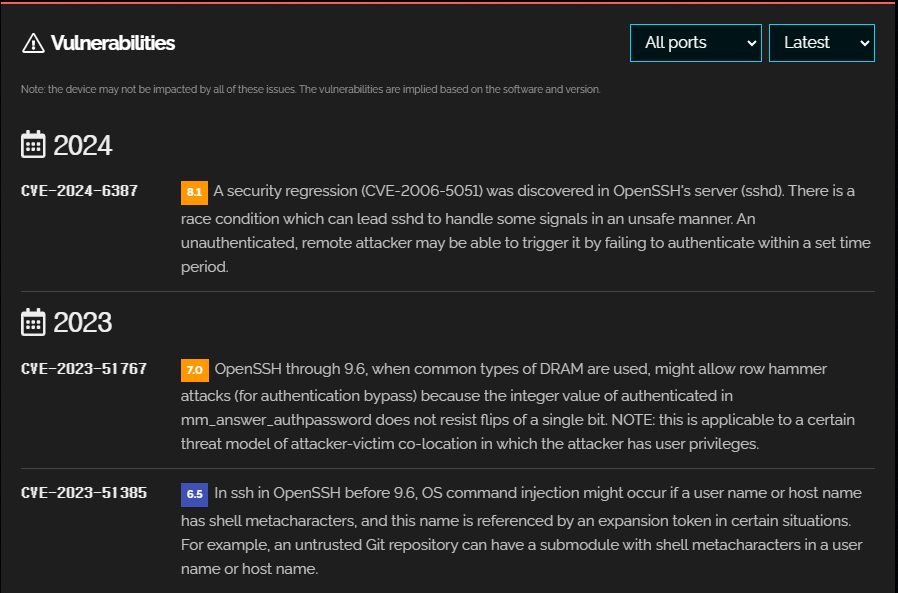Click the calendar icon next to 2024
Image resolution: width=898 pixels, height=593 pixels.
pyautogui.click(x=33, y=144)
